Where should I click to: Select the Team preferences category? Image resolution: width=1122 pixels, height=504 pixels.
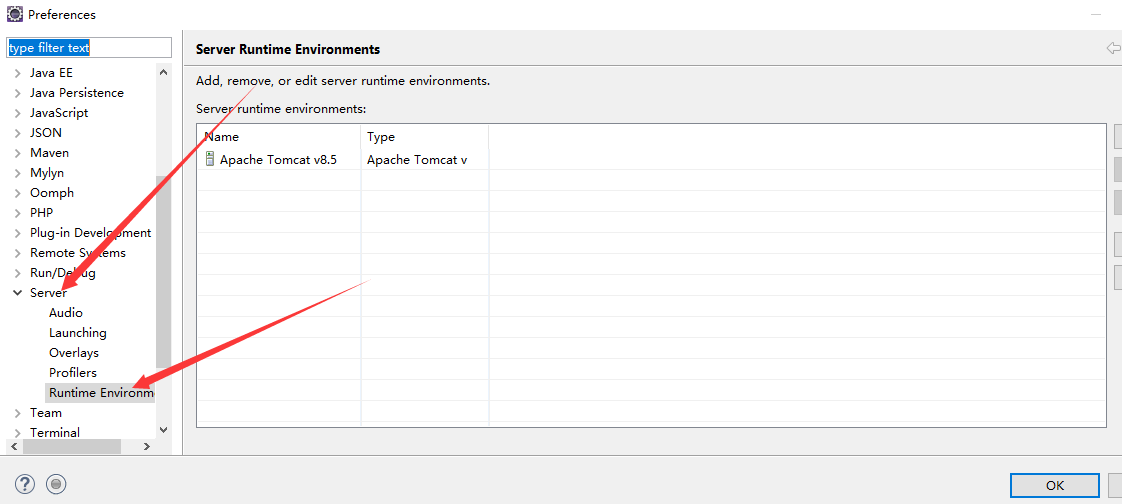46,413
